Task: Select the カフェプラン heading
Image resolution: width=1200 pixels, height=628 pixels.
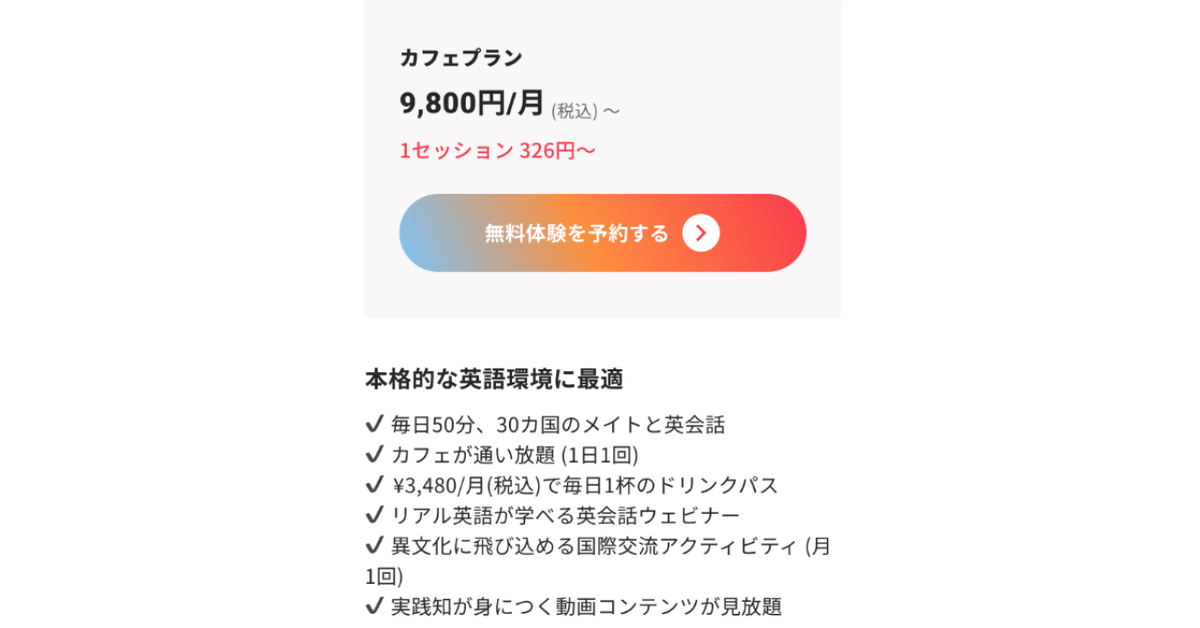Action: click(461, 57)
